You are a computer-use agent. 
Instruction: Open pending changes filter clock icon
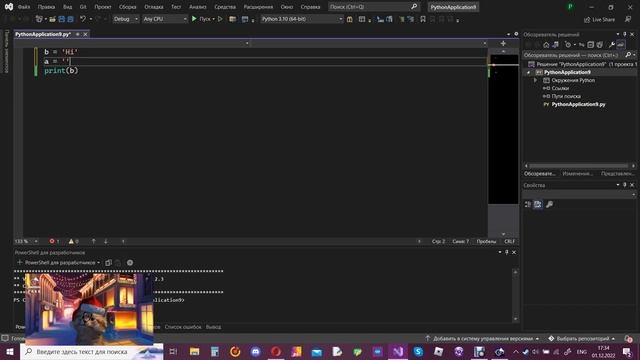(568, 44)
